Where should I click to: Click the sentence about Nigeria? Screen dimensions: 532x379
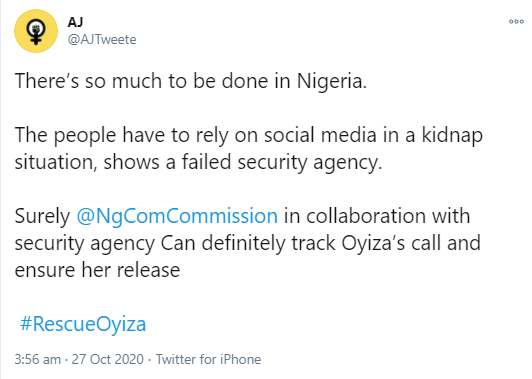(x=191, y=81)
